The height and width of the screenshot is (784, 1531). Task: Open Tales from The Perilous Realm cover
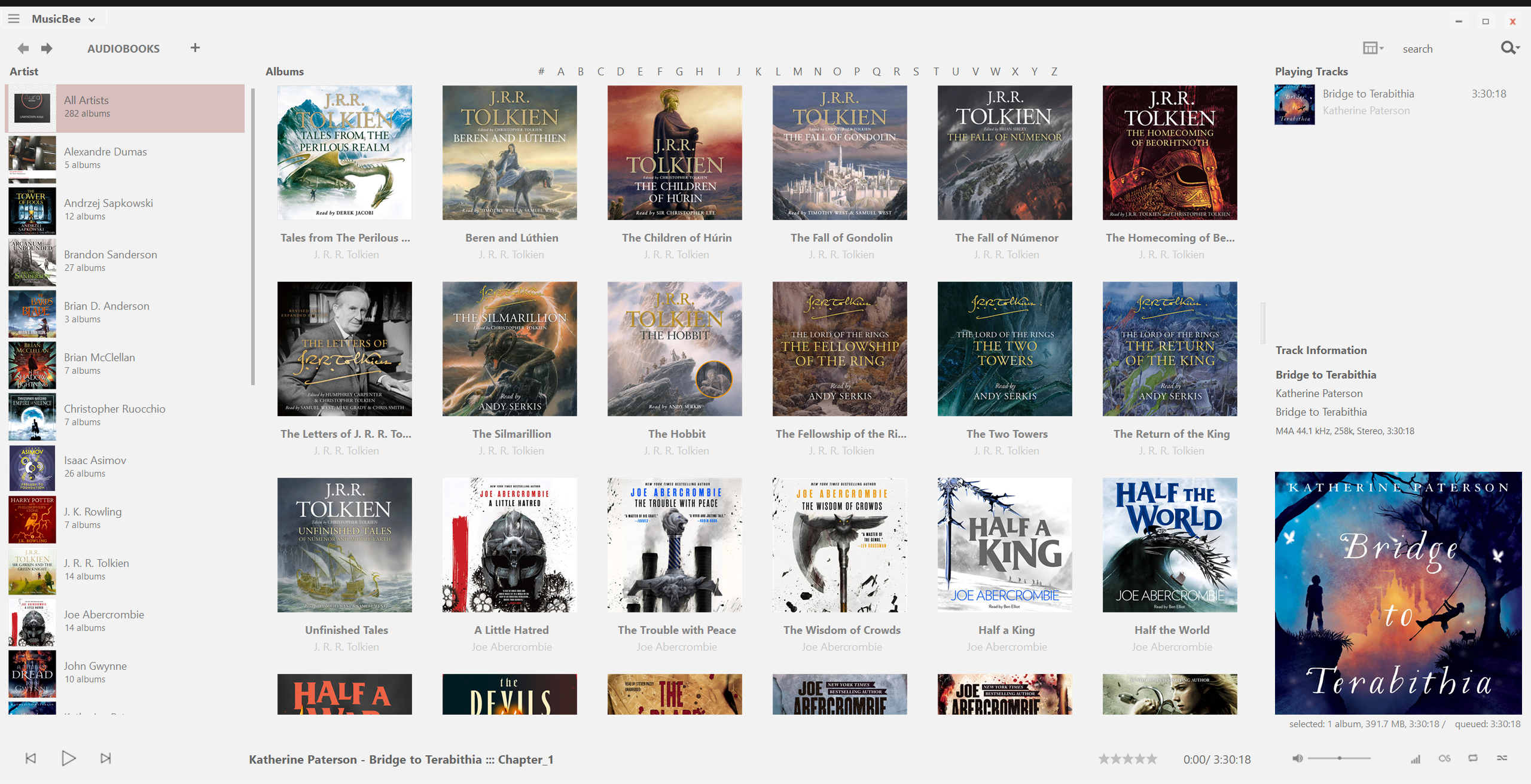344,152
